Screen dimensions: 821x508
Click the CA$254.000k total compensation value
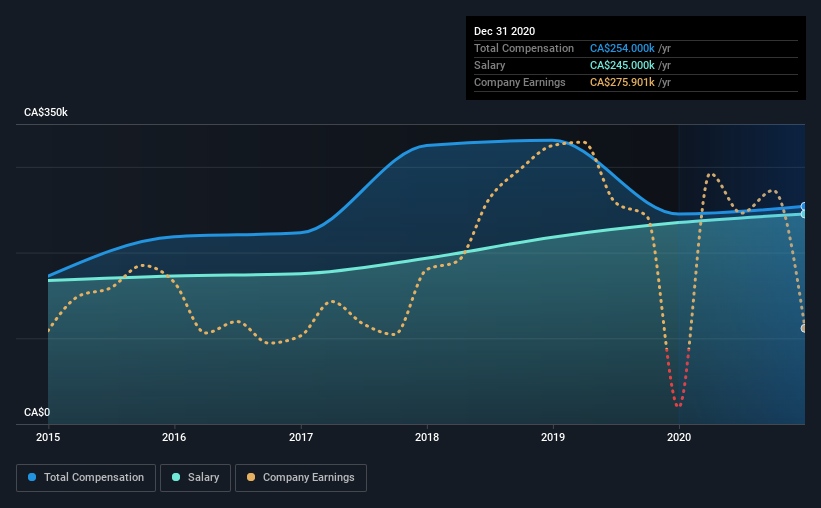[622, 48]
